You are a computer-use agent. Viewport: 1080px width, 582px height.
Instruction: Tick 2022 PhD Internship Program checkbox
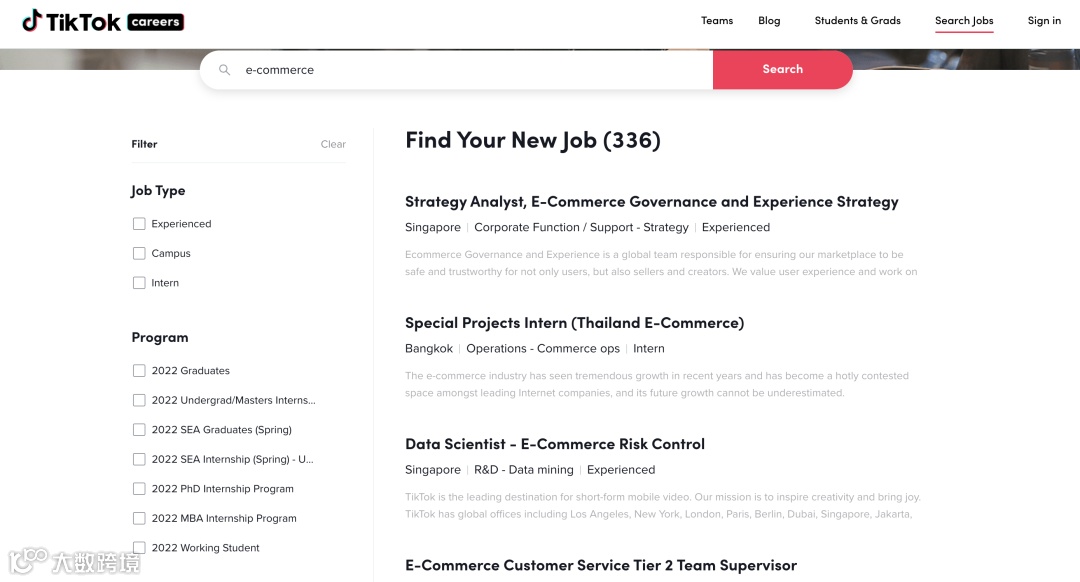click(x=139, y=489)
